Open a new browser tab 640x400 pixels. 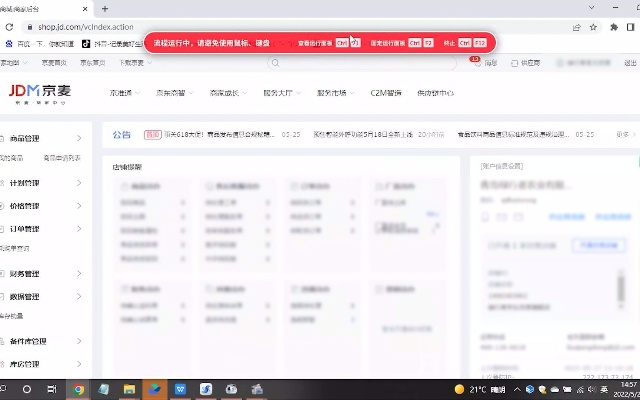(106, 8)
